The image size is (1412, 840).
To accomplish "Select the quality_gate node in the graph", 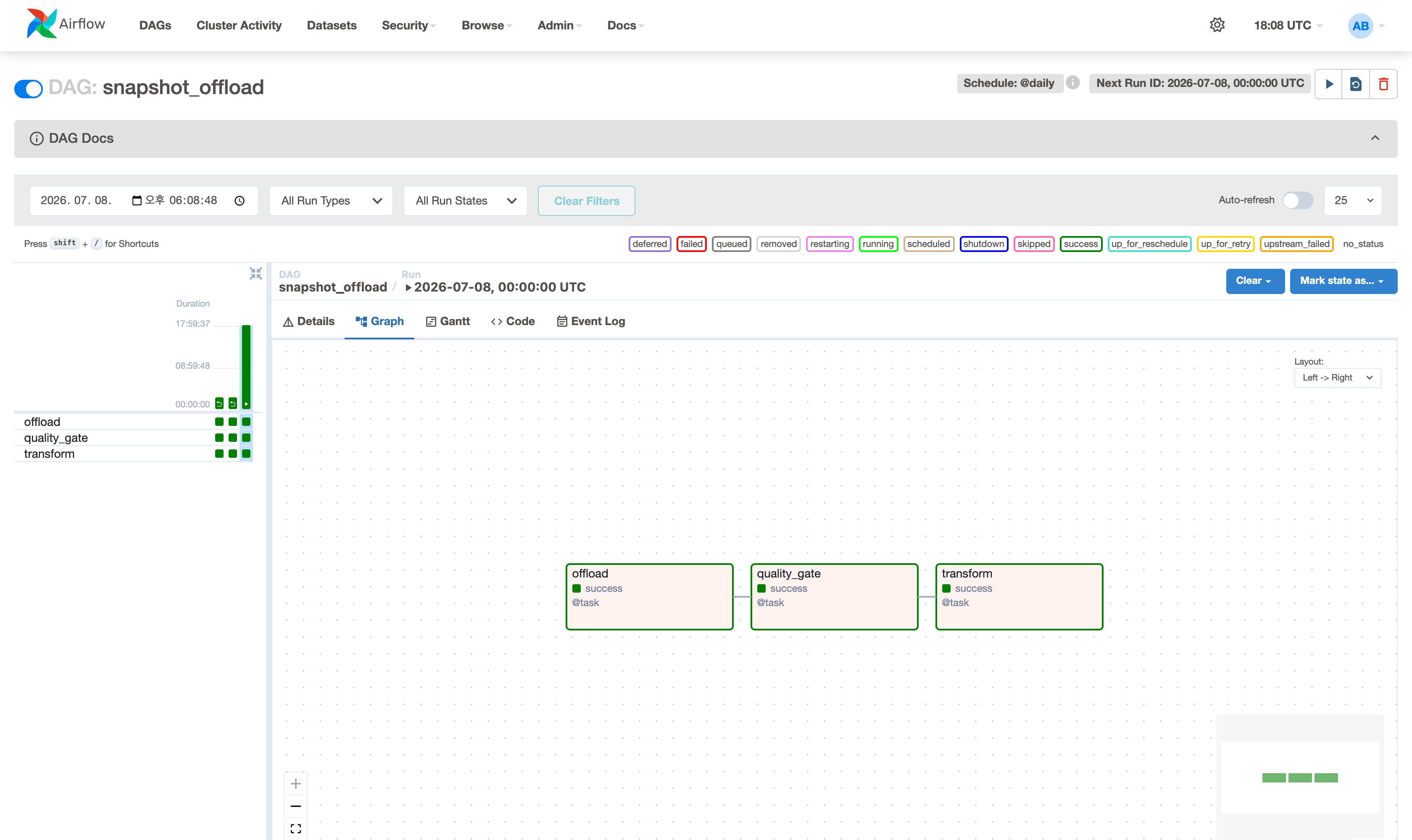I will click(834, 596).
